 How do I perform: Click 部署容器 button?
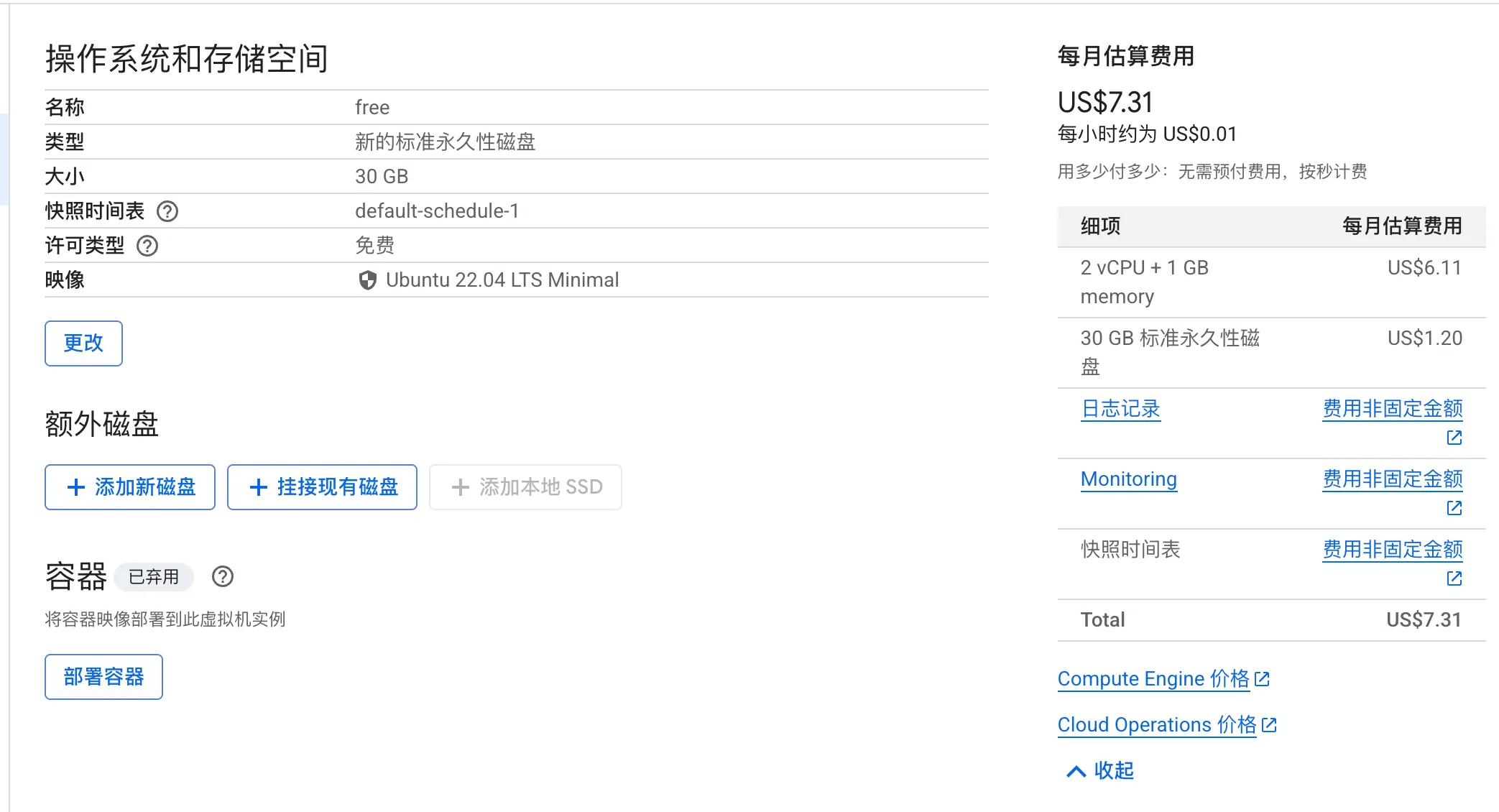[x=103, y=677]
